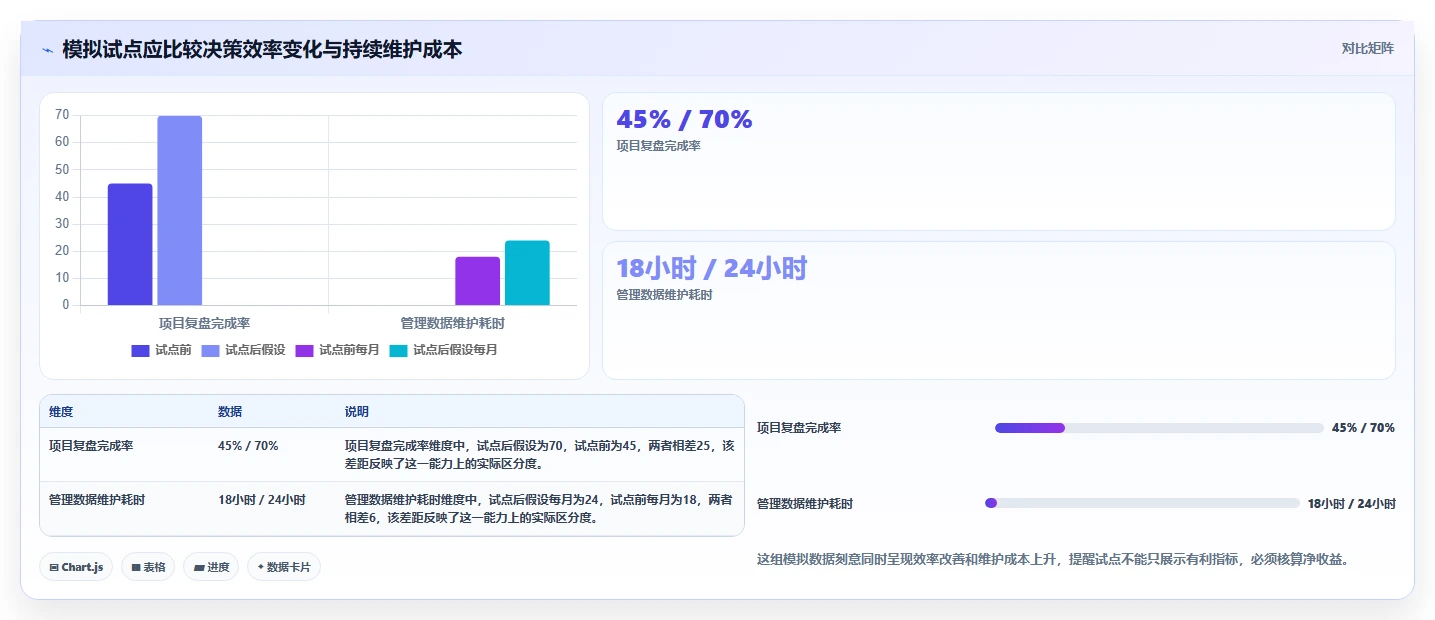This screenshot has height=620, width=1435.
Task: Click the title 模拟试点应比较决策效率变化与持续维护成本
Action: 262,49
